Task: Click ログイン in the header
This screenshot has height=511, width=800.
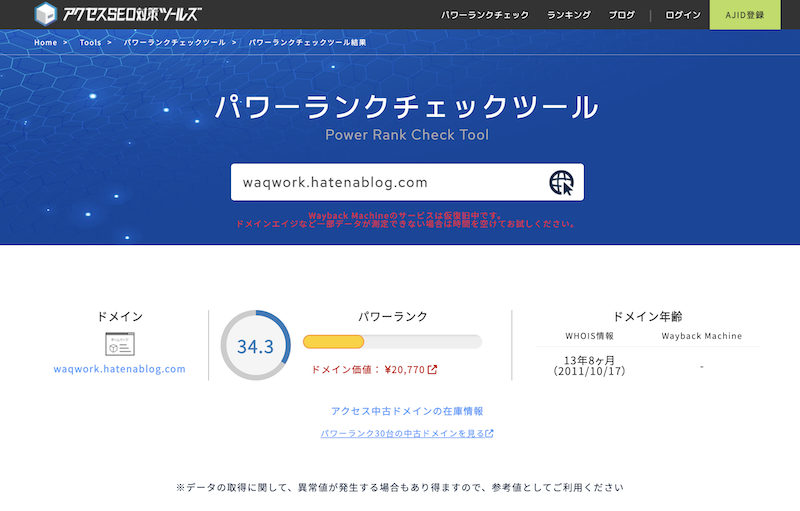Action: coord(683,15)
